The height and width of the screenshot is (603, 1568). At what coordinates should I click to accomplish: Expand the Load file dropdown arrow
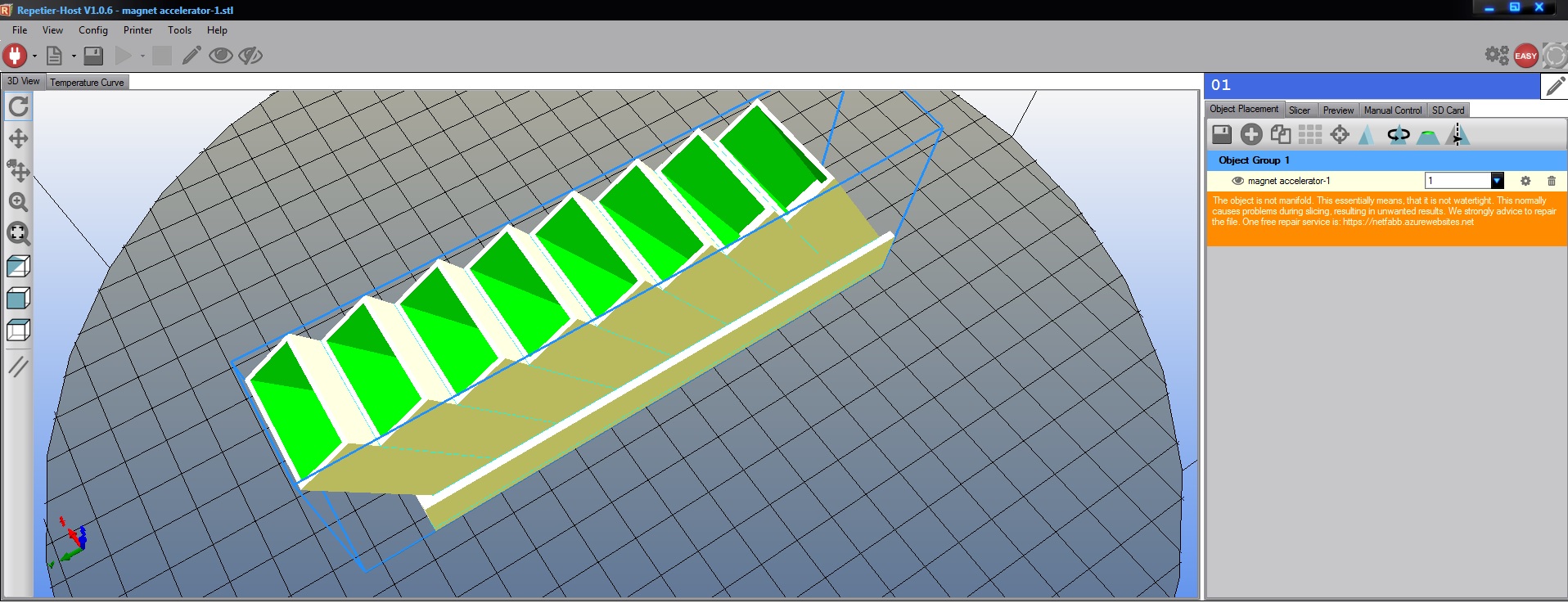tap(74, 56)
